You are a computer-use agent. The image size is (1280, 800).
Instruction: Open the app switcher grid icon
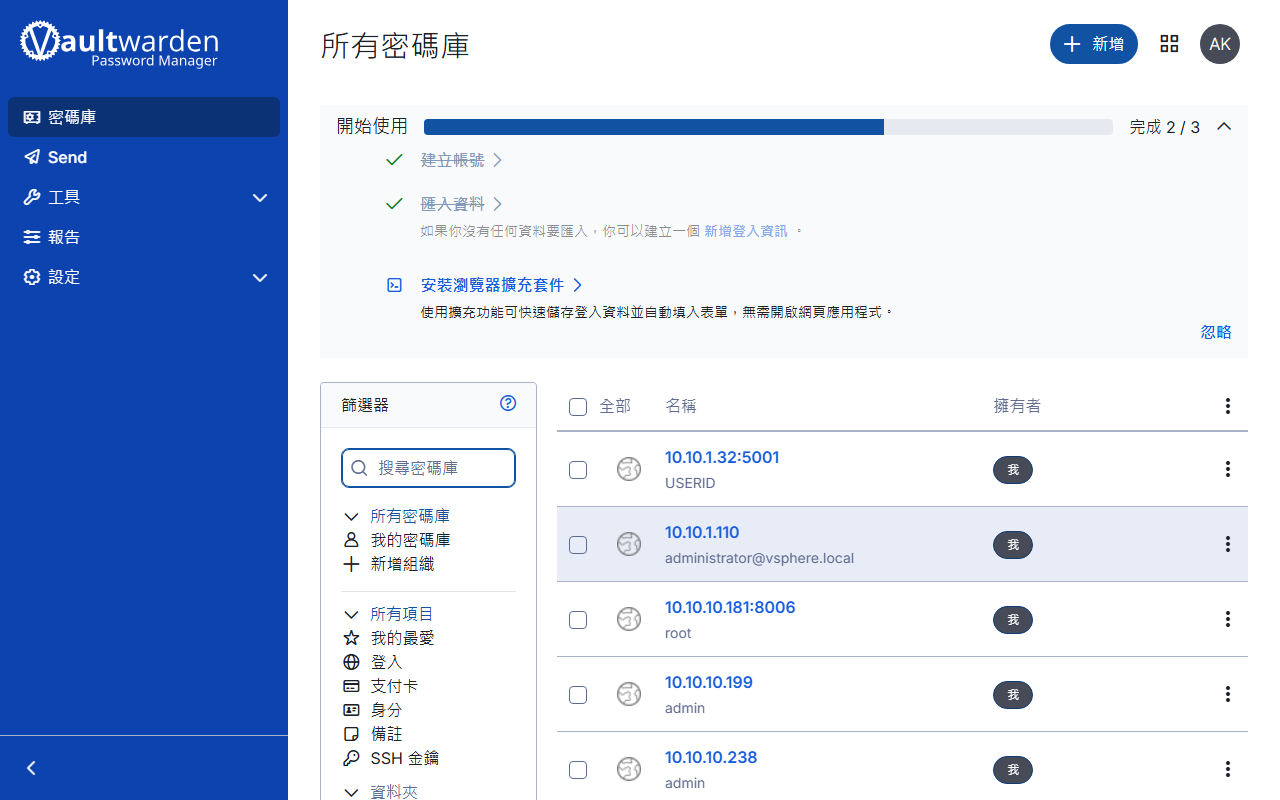pyautogui.click(x=1169, y=44)
